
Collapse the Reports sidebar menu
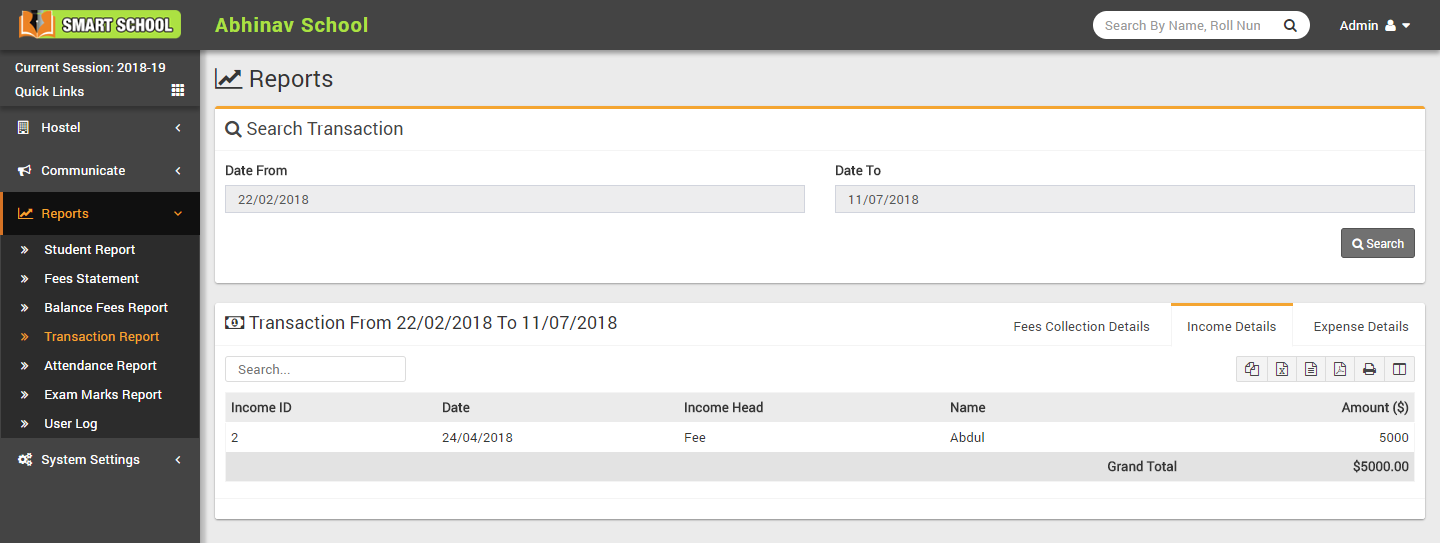click(x=100, y=214)
